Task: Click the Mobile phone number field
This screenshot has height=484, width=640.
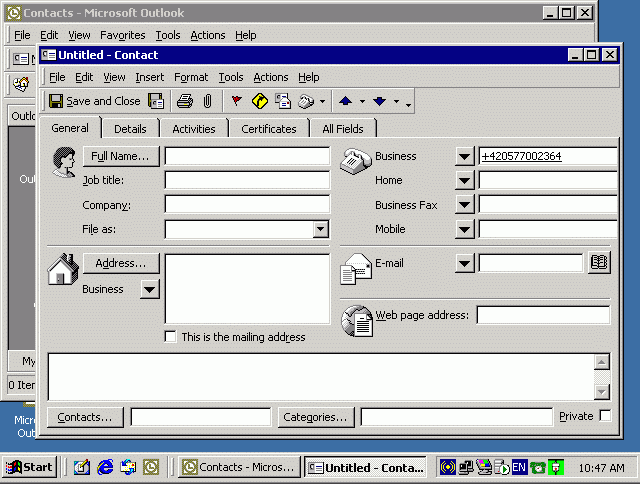Action: coord(548,229)
